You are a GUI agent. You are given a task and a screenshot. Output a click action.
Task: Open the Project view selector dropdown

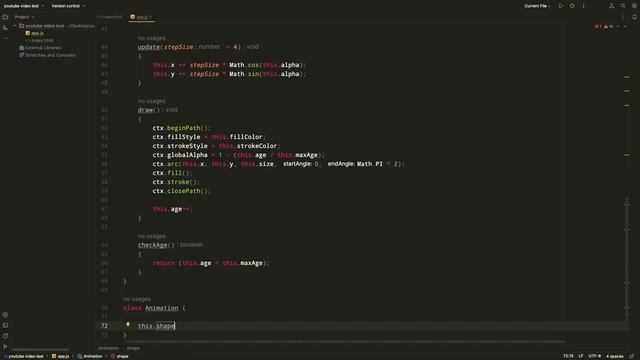point(24,17)
